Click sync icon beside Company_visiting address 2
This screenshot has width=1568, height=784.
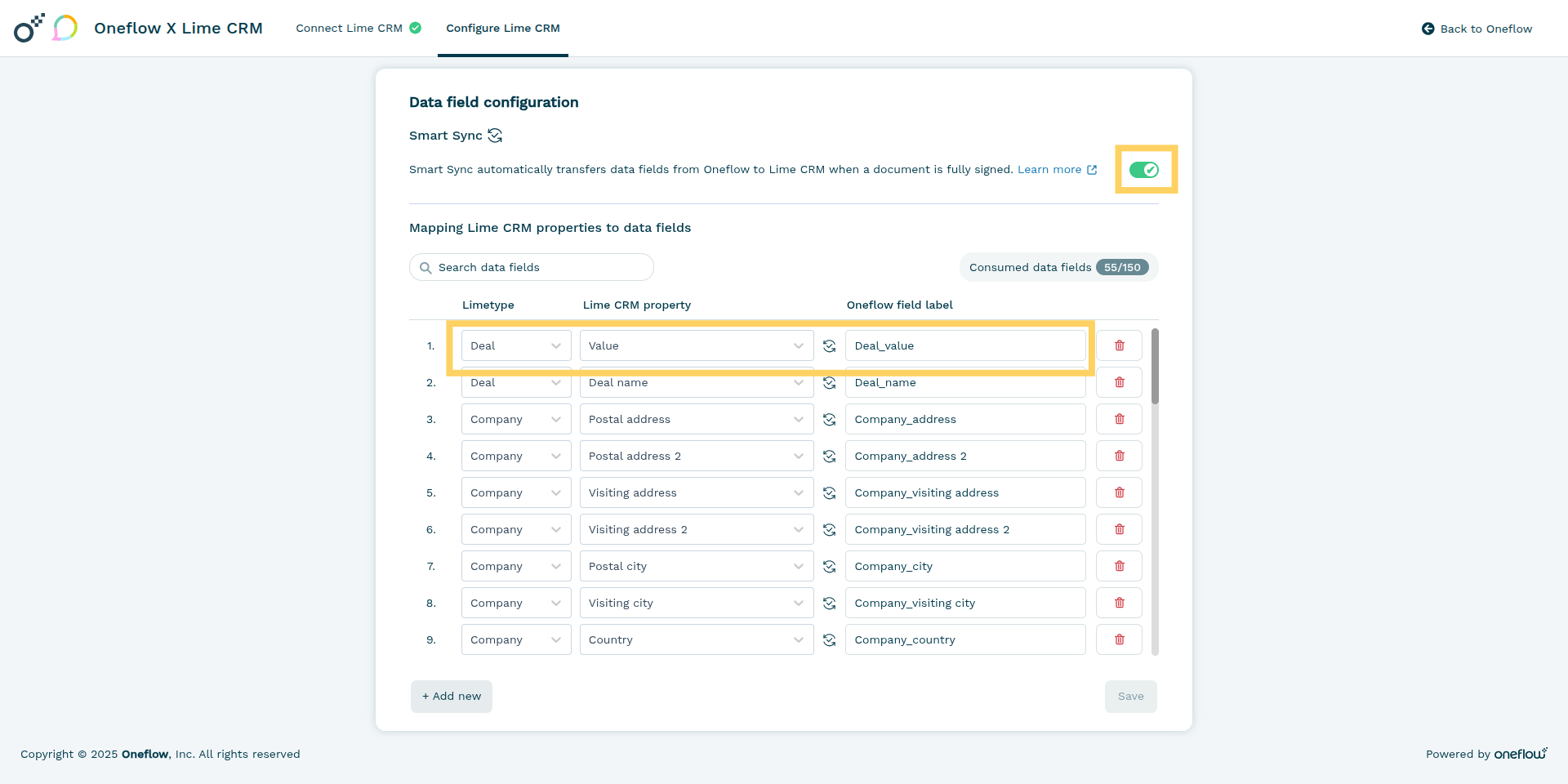click(x=829, y=530)
